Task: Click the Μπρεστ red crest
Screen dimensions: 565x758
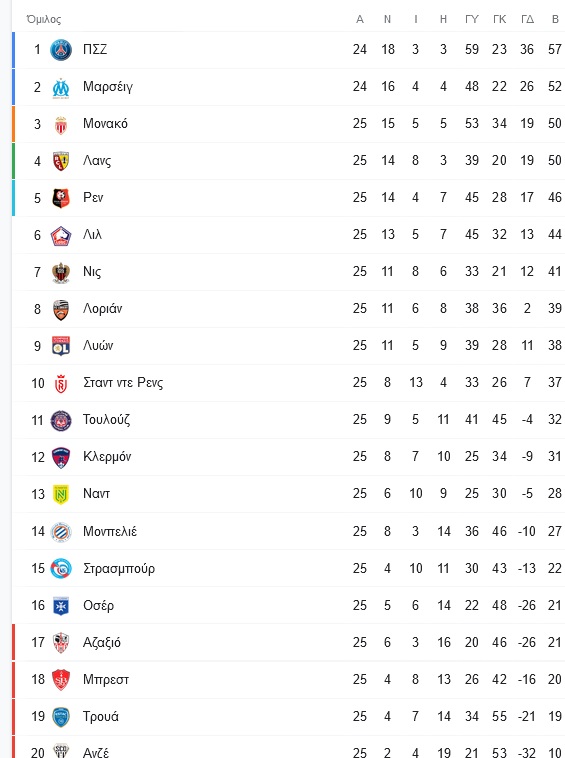Action: 61,680
